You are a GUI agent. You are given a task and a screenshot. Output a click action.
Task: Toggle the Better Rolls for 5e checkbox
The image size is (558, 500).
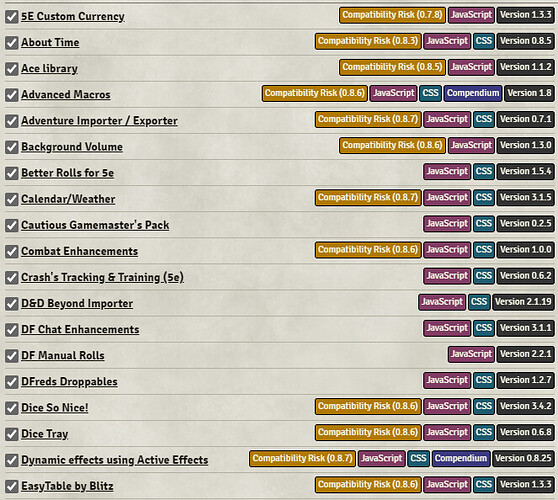(12, 173)
